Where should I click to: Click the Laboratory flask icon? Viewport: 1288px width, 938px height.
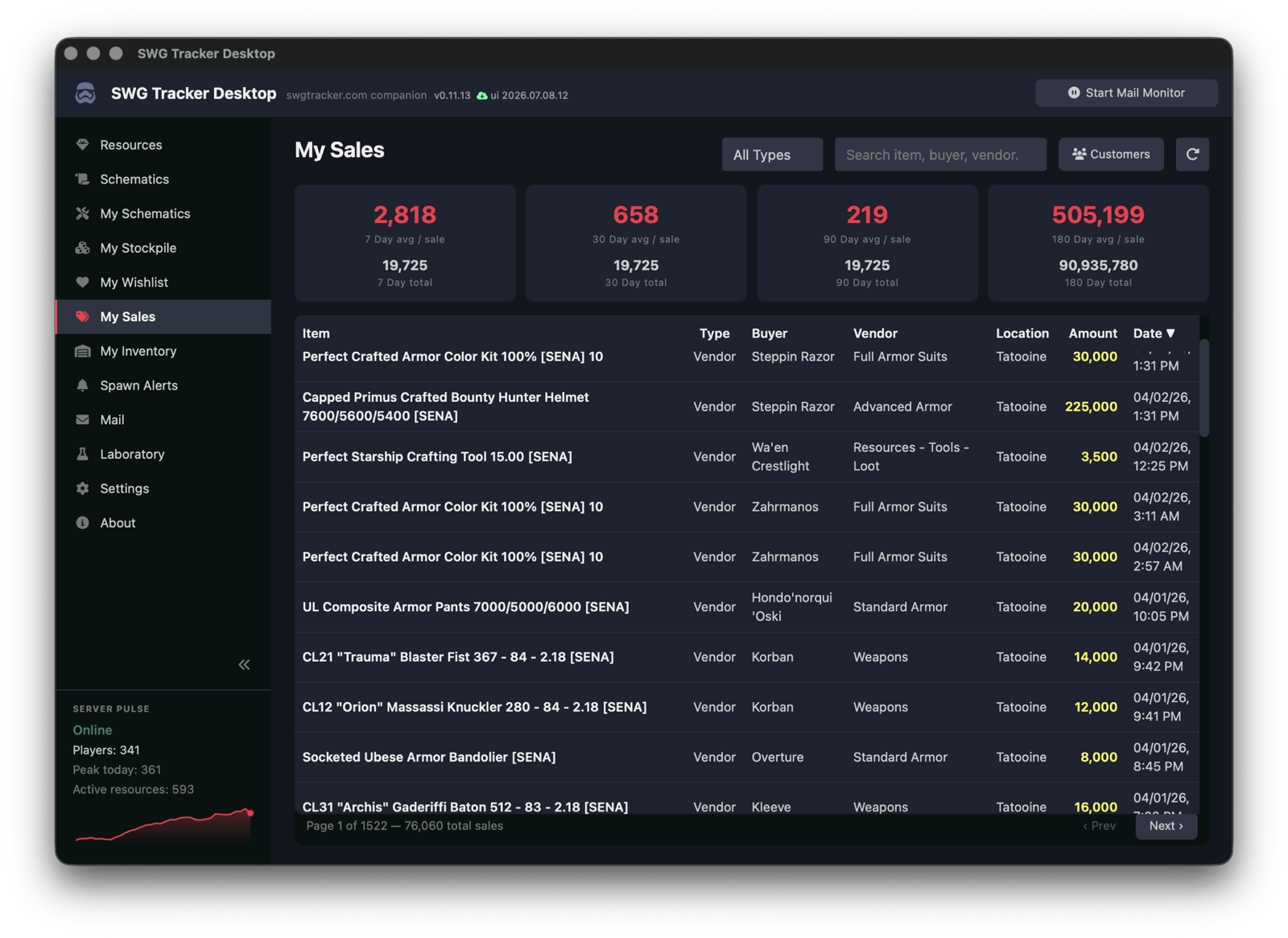coord(82,454)
